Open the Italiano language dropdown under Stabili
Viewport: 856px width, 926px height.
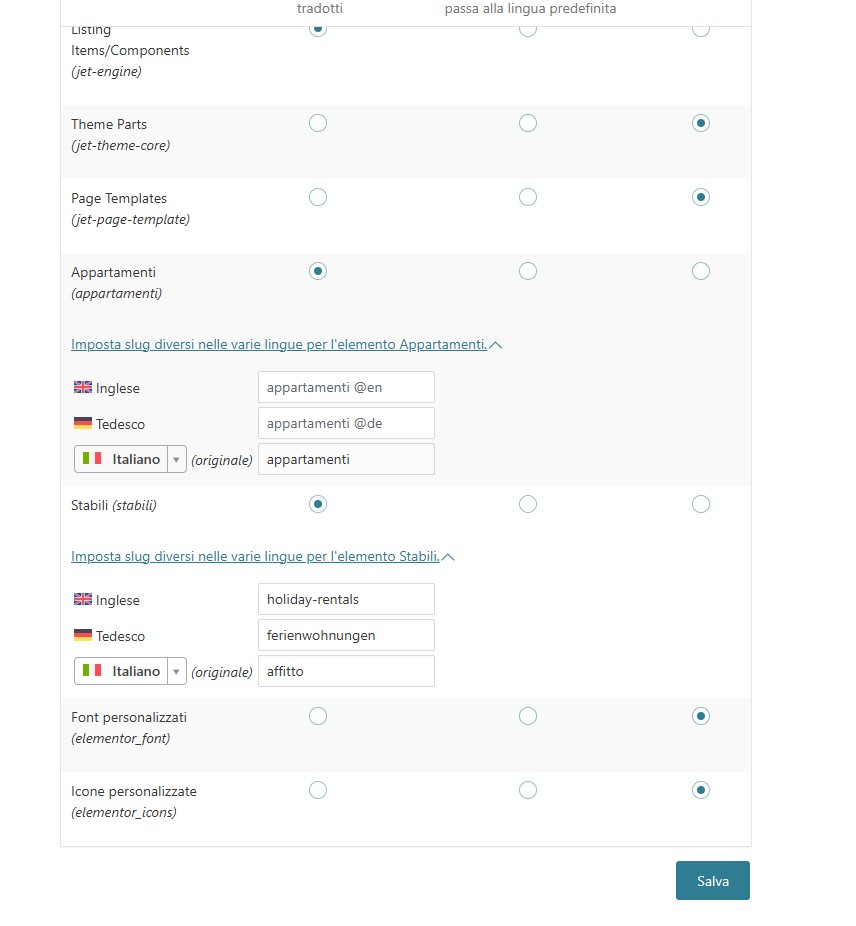(x=130, y=671)
